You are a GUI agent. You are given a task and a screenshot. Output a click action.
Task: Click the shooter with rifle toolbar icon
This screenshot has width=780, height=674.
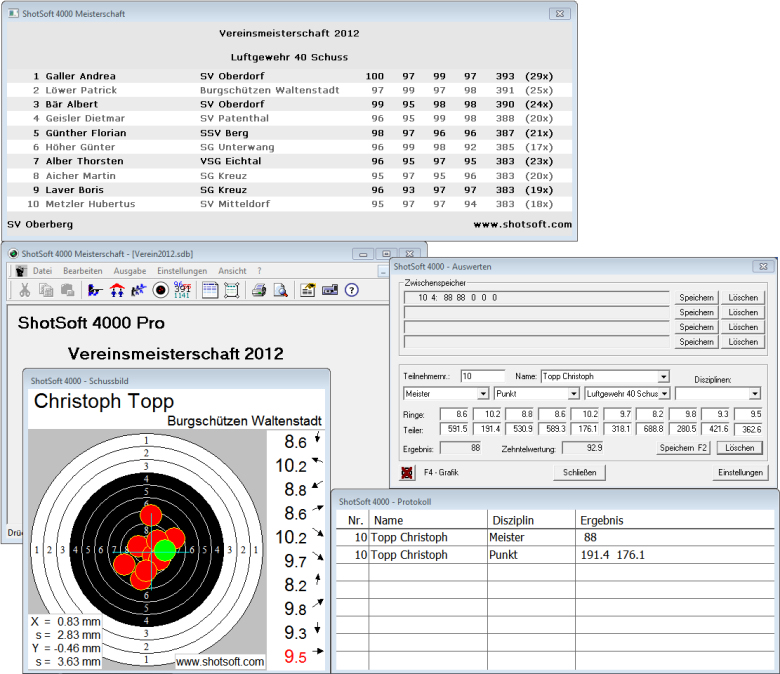(x=95, y=290)
